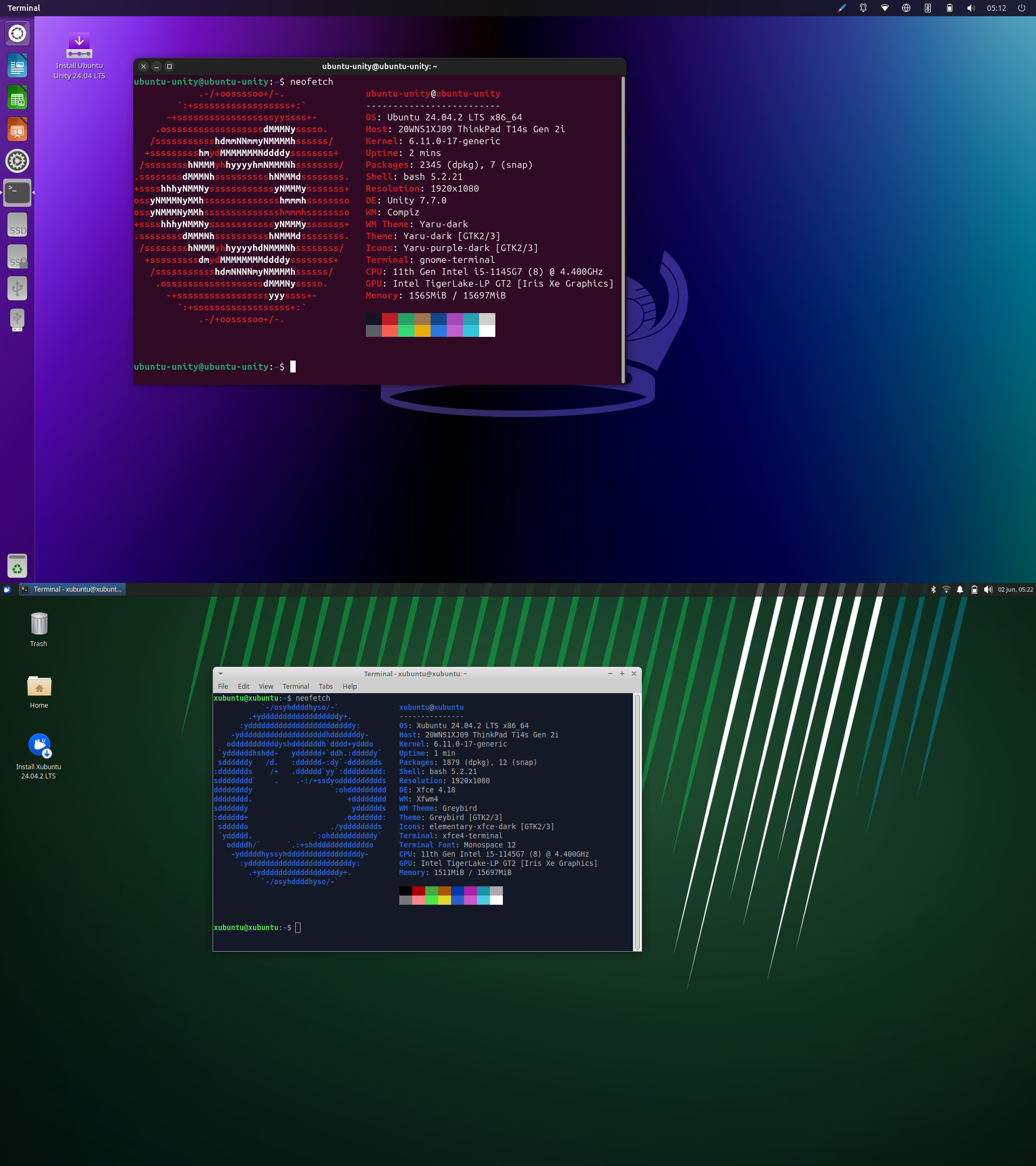Viewport: 1036px width, 1166px height.
Task: Click the red swatch in Unity neofetch palette
Action: (x=390, y=319)
